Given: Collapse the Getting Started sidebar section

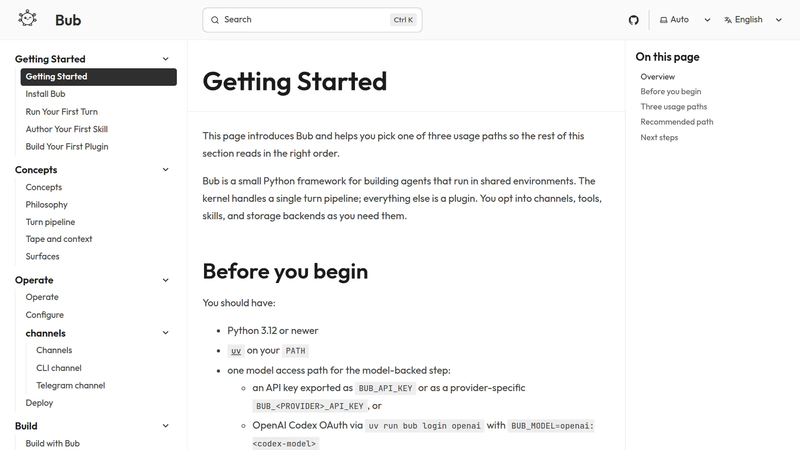Looking at the screenshot, I should tap(165, 59).
